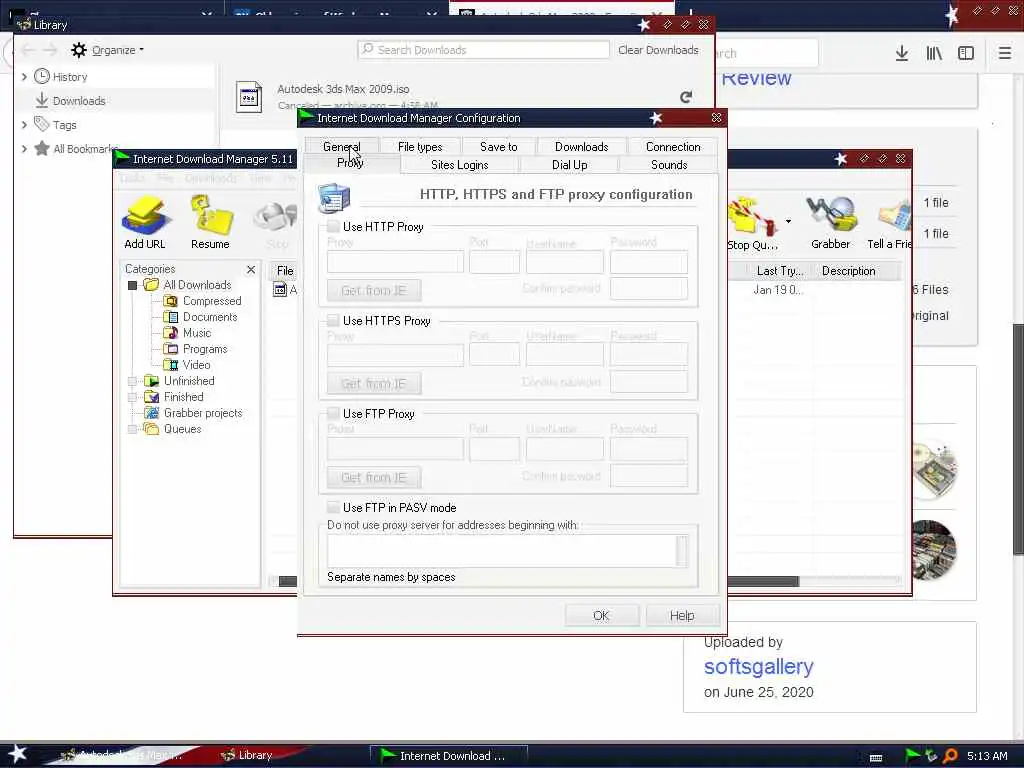Toggle the Firefox sidebar icon
The height and width of the screenshot is (768, 1024).
click(966, 54)
